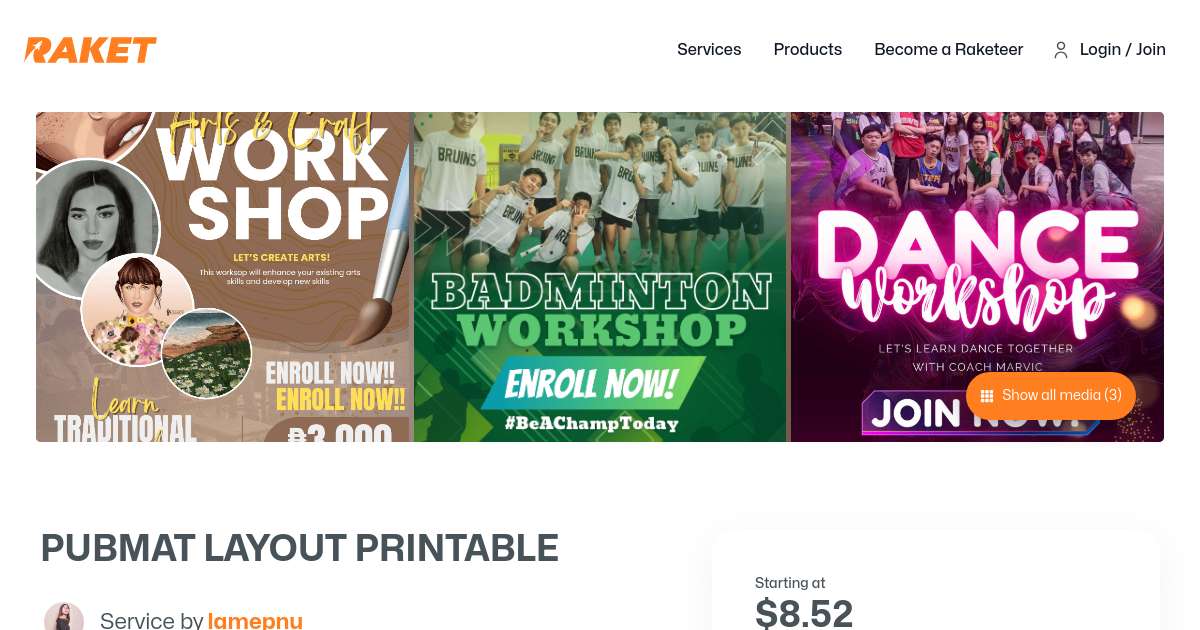Click the PUBMAT LAYOUT PRINTABLE heading
Viewport: 1200px width, 630px height.
300,548
